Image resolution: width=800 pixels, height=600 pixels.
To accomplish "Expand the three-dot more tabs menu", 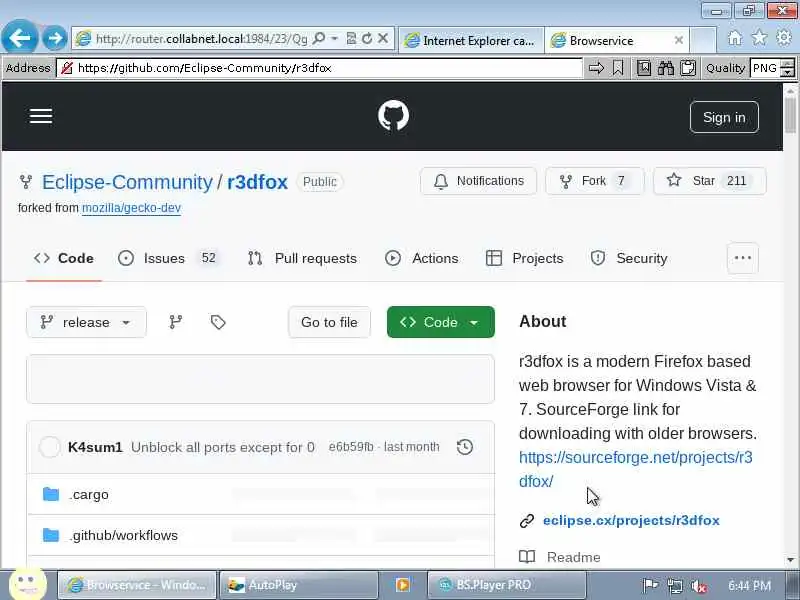I will tap(742, 258).
